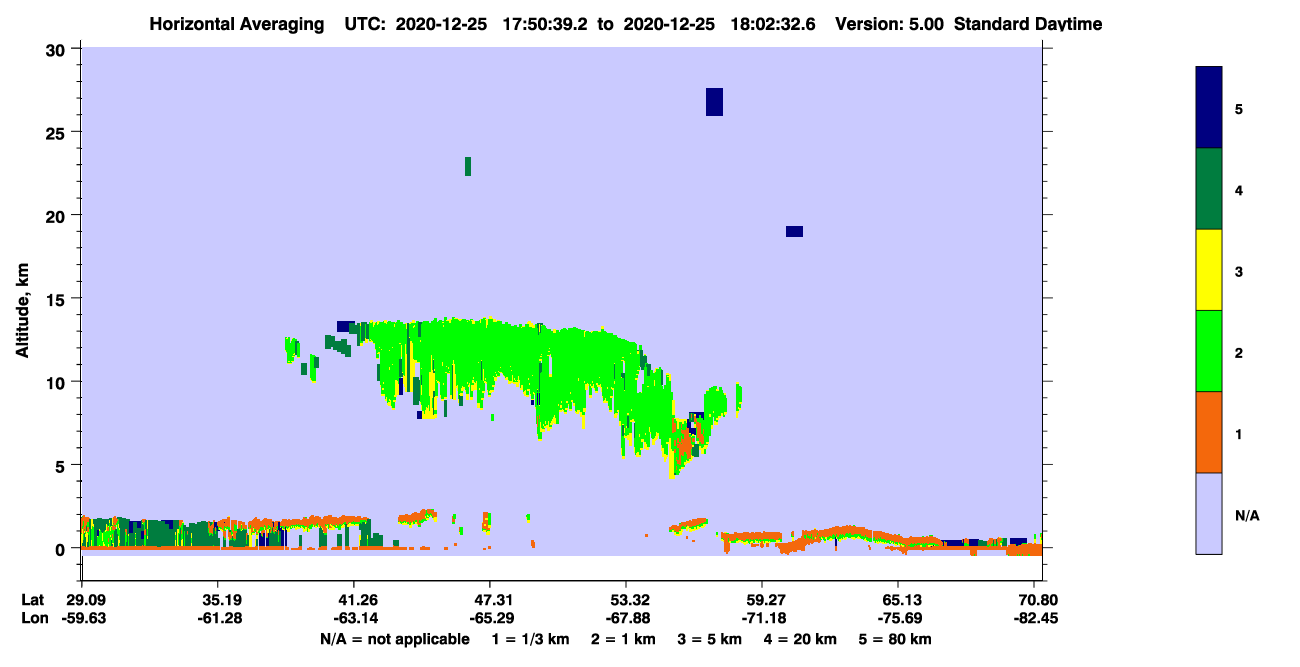The width and height of the screenshot is (1300, 667).
Task: Click longitude value -75.69
Action: 898,618
